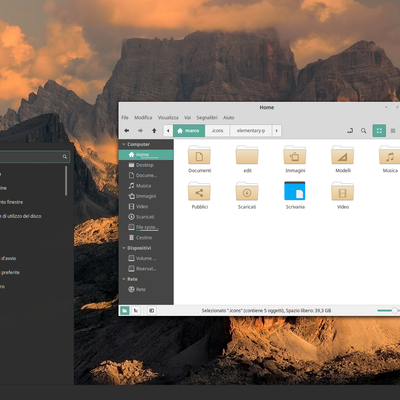The width and height of the screenshot is (400, 400).
Task: Open Riservat... device in sidebar
Action: click(x=146, y=268)
